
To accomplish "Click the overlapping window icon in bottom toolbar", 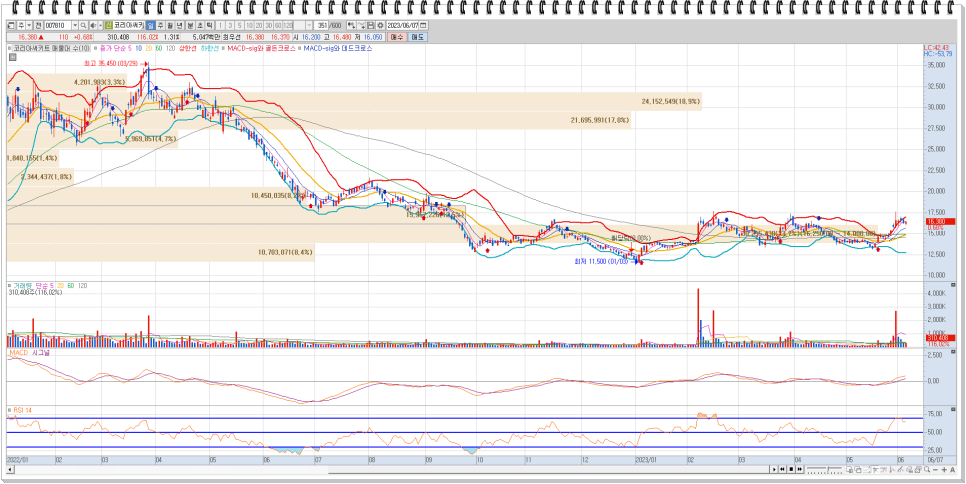I will [858, 469].
